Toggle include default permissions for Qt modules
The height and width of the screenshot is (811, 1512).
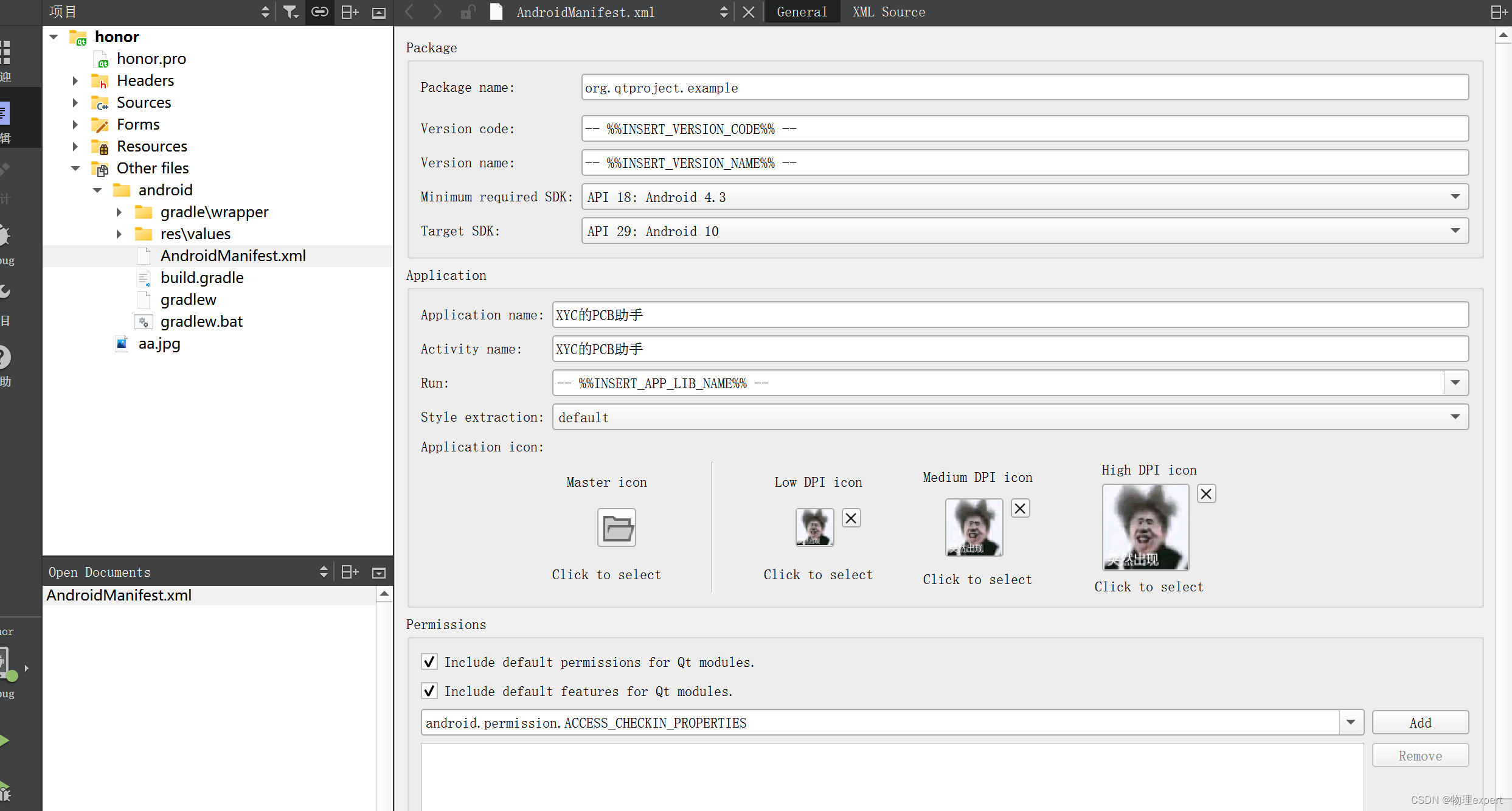point(429,661)
